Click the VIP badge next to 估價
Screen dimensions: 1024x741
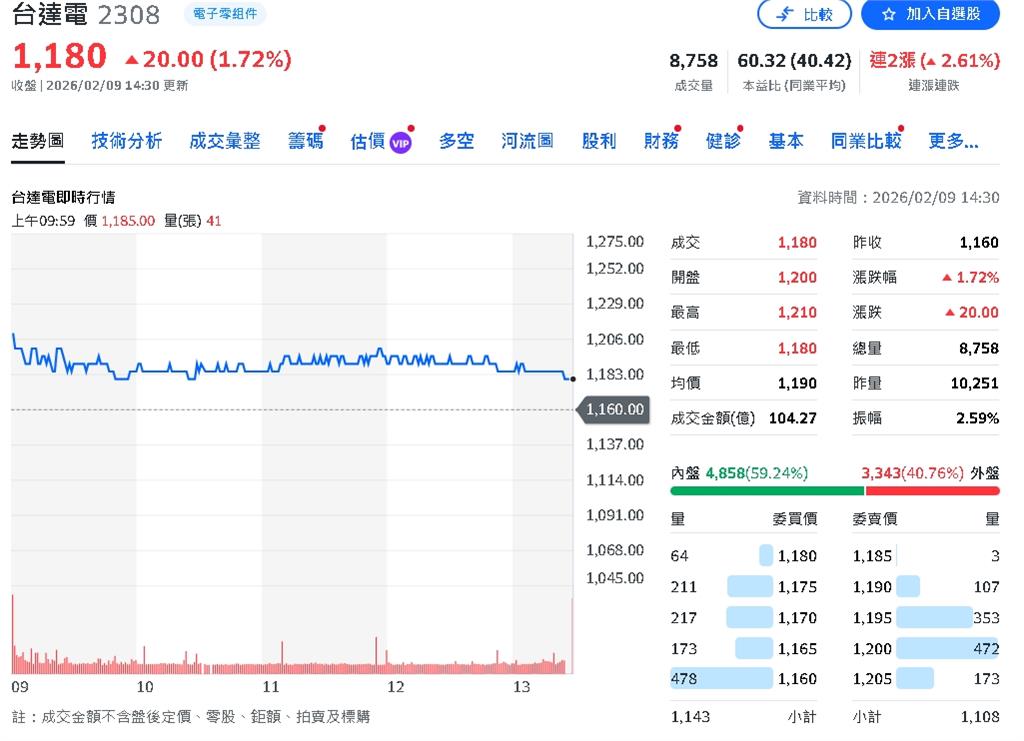coord(401,142)
